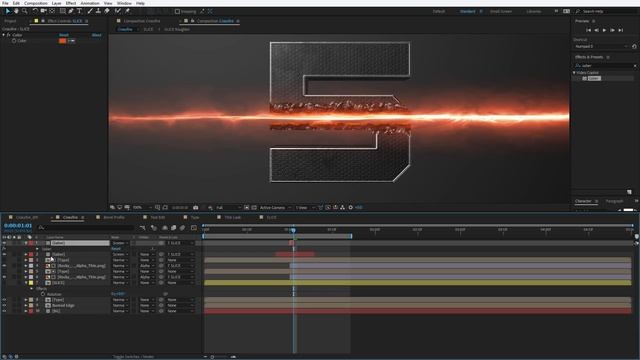Screen dimensions: 640x360
Task: Toggle visibility of layer 6 Alpha_Thin.png
Action: 4,277
